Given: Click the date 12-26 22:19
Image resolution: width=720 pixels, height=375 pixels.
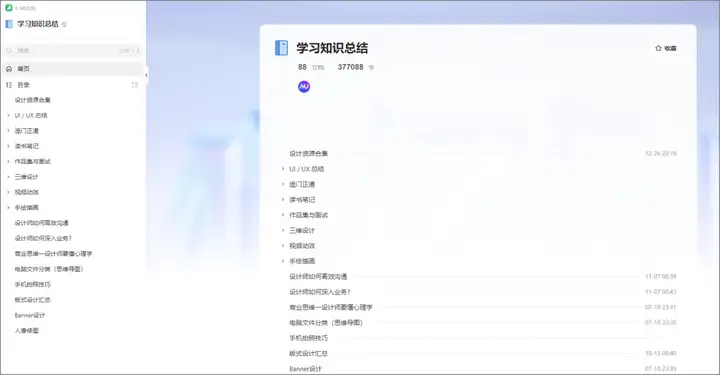Looking at the screenshot, I should tap(661, 153).
